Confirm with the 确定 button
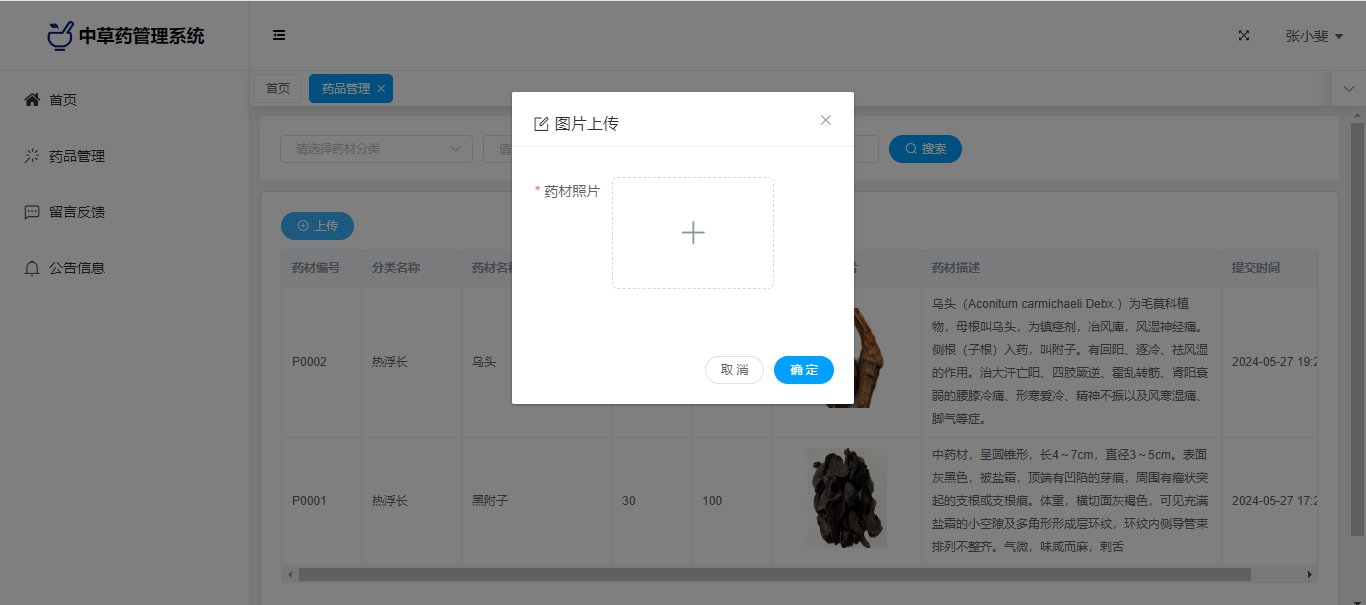The width and height of the screenshot is (1366, 605). click(x=804, y=370)
